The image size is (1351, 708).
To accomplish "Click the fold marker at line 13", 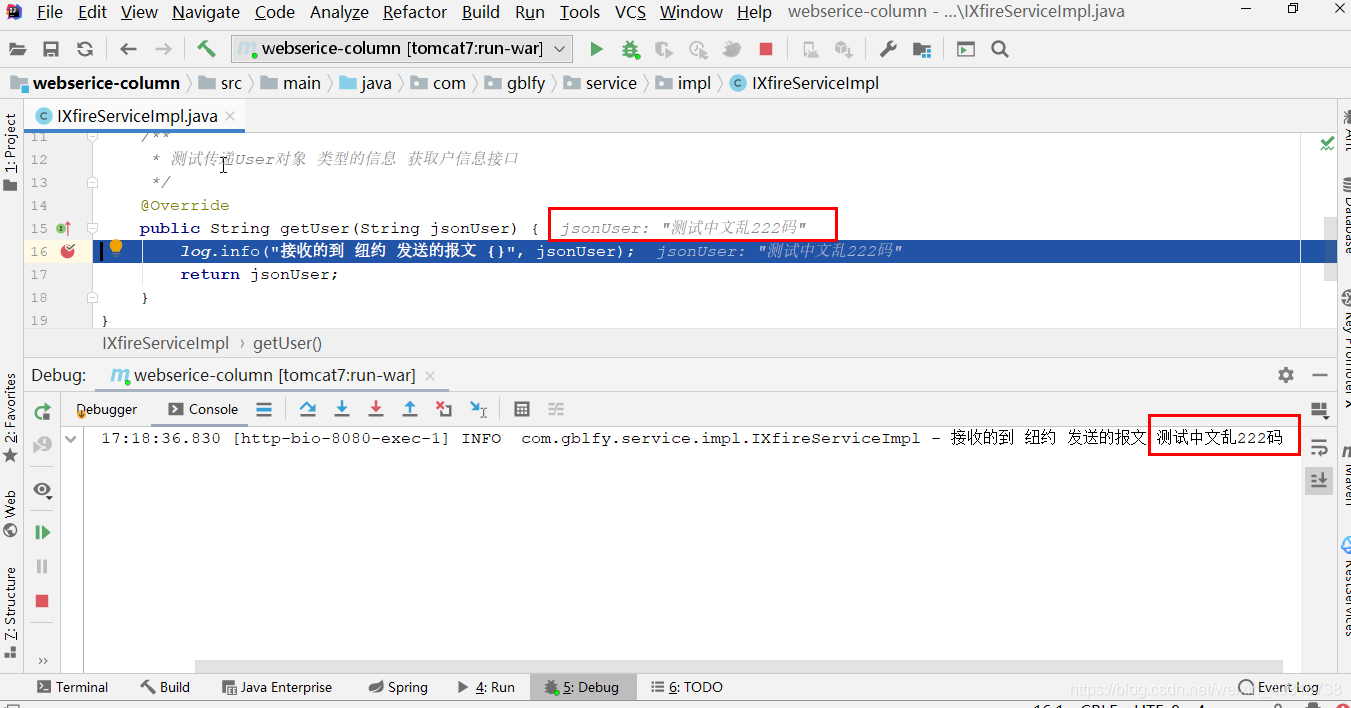I will coord(92,182).
